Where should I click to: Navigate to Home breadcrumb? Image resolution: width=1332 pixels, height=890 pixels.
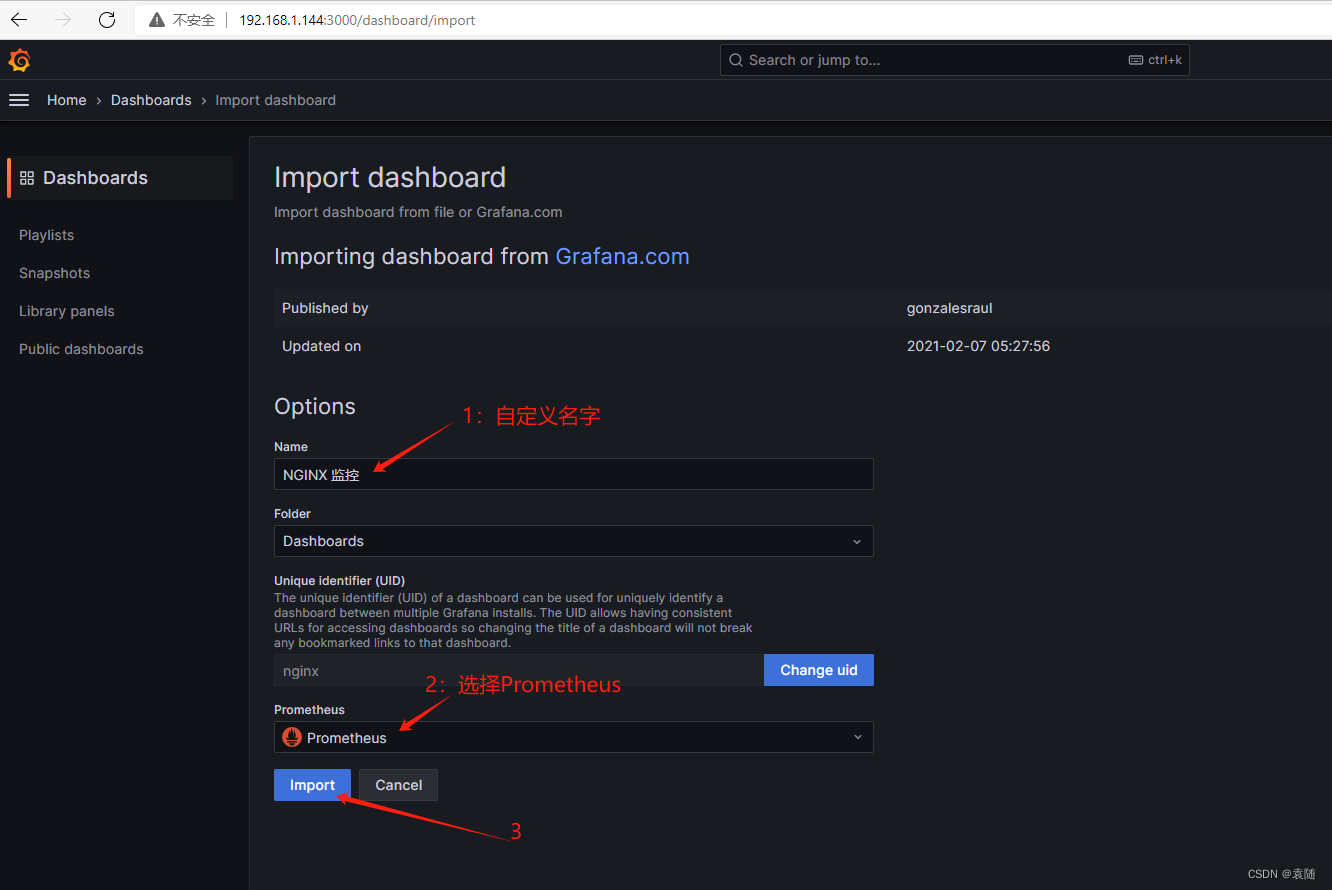[x=66, y=100]
